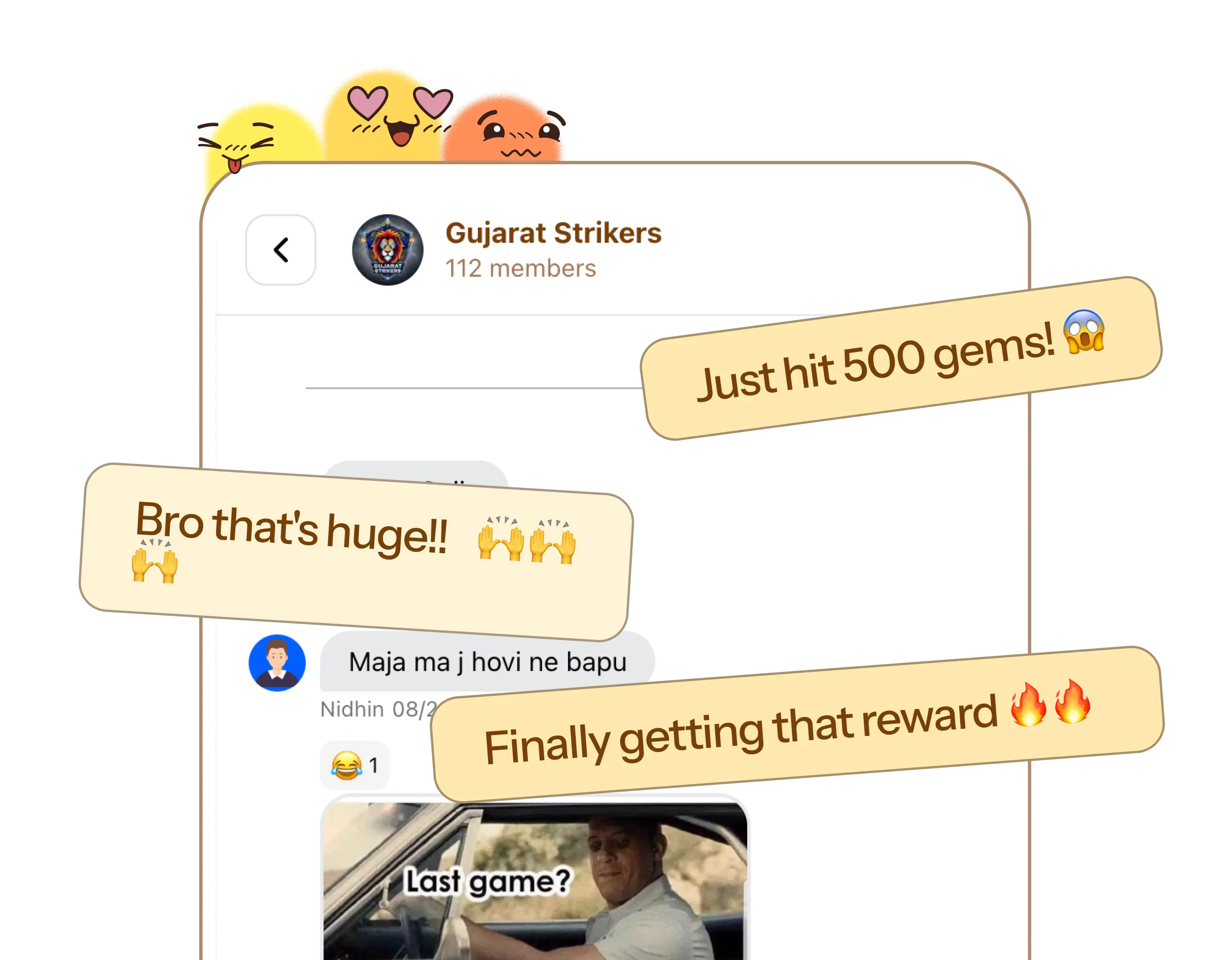This screenshot has width=1232, height=960.
Task: Open Nidhin's blue avatar profile
Action: (x=277, y=662)
